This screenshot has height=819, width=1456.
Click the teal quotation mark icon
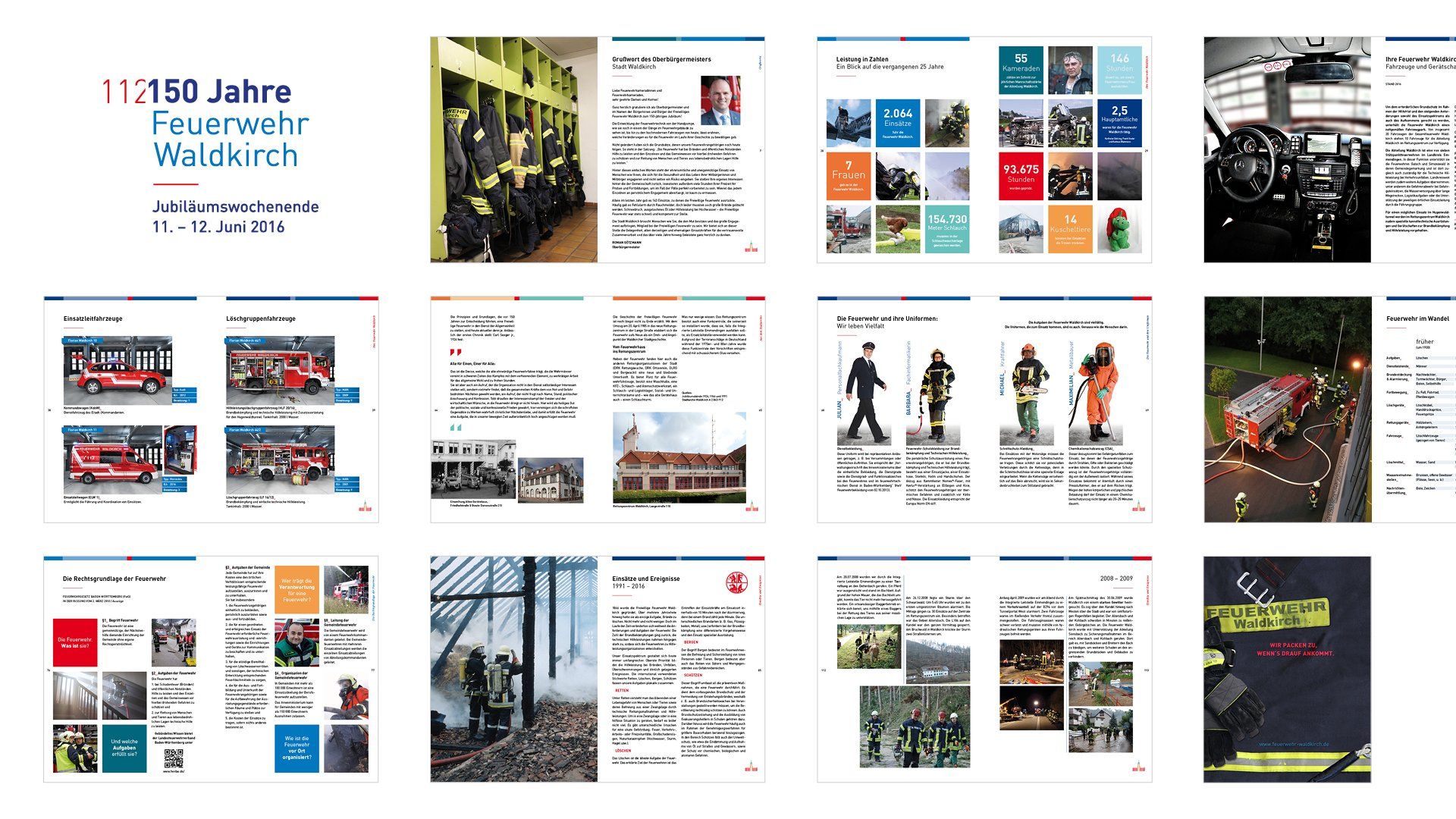(455, 428)
